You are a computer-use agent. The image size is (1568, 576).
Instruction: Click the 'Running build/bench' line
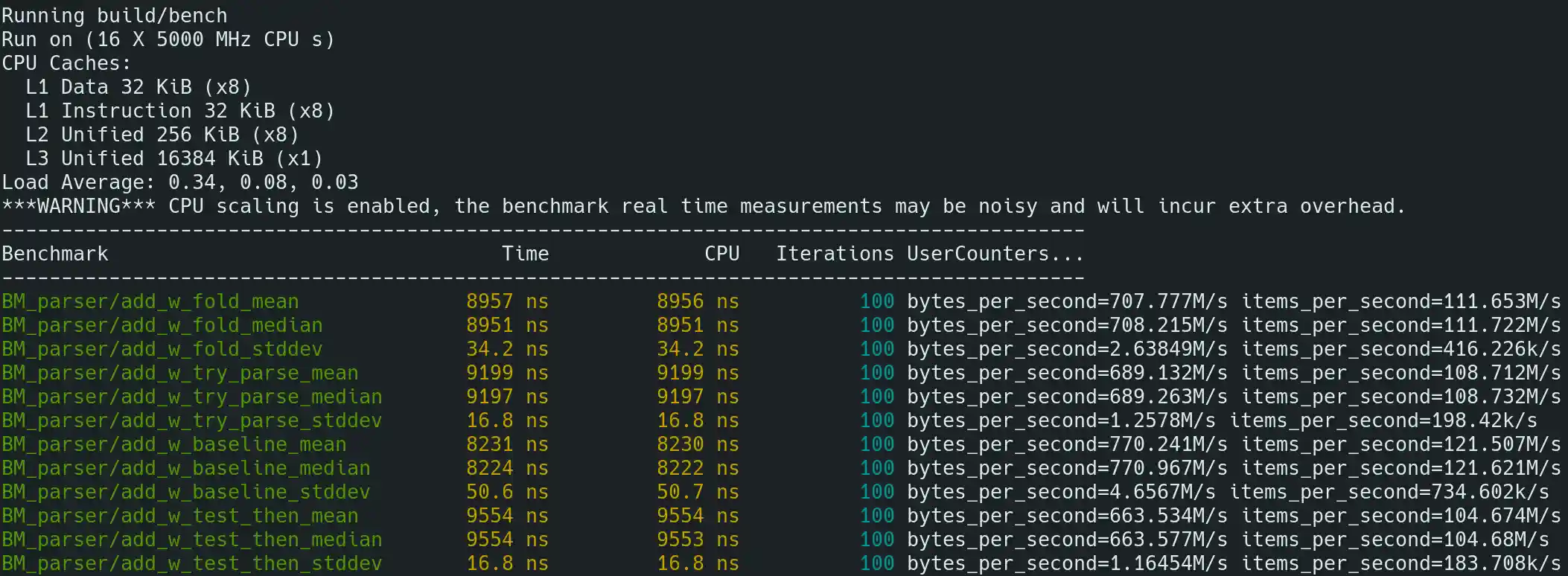click(x=115, y=16)
